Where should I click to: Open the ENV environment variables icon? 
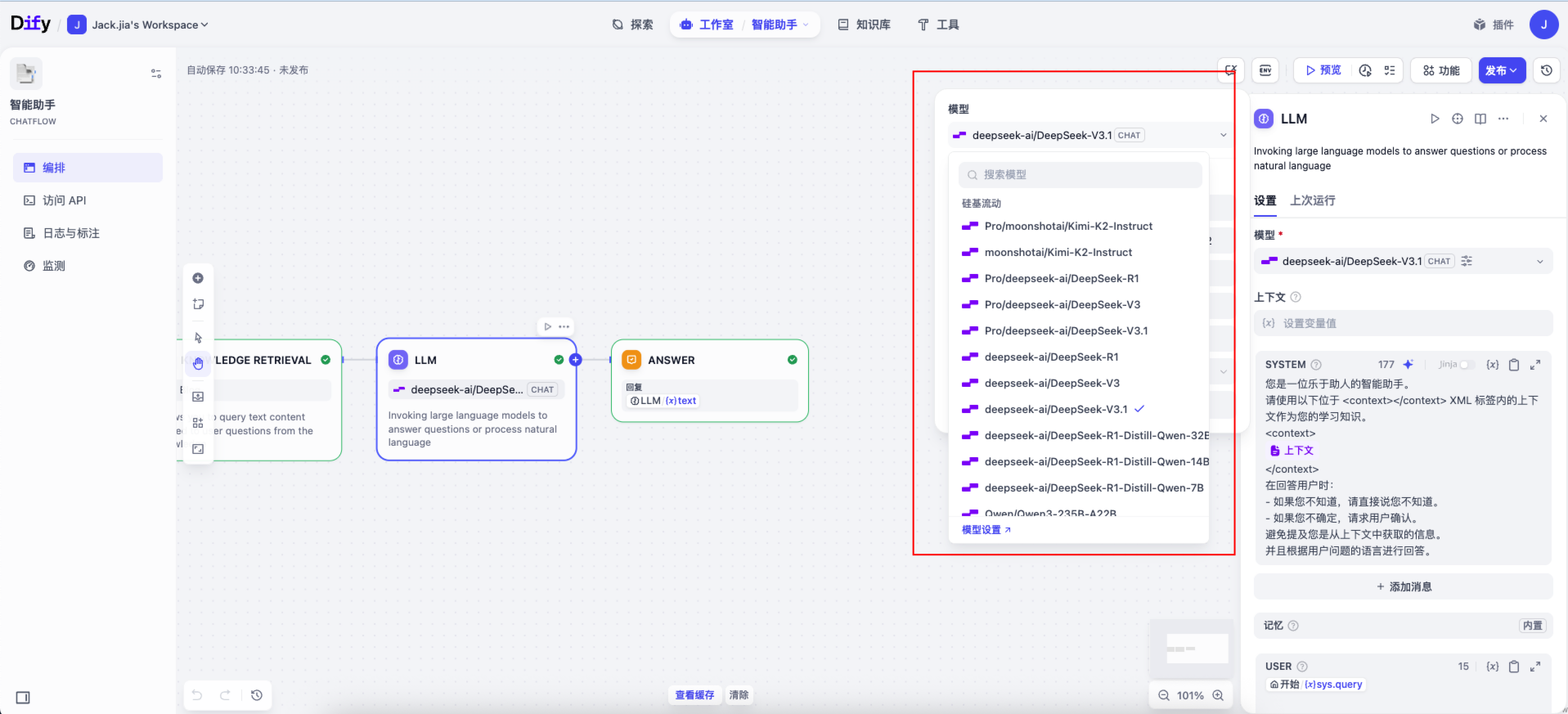pyautogui.click(x=1265, y=70)
